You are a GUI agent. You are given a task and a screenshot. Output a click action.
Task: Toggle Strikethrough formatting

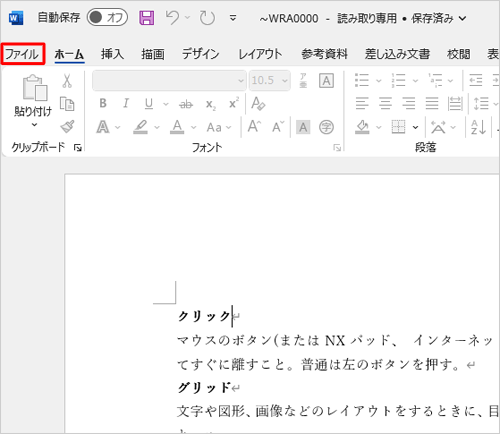click(186, 104)
